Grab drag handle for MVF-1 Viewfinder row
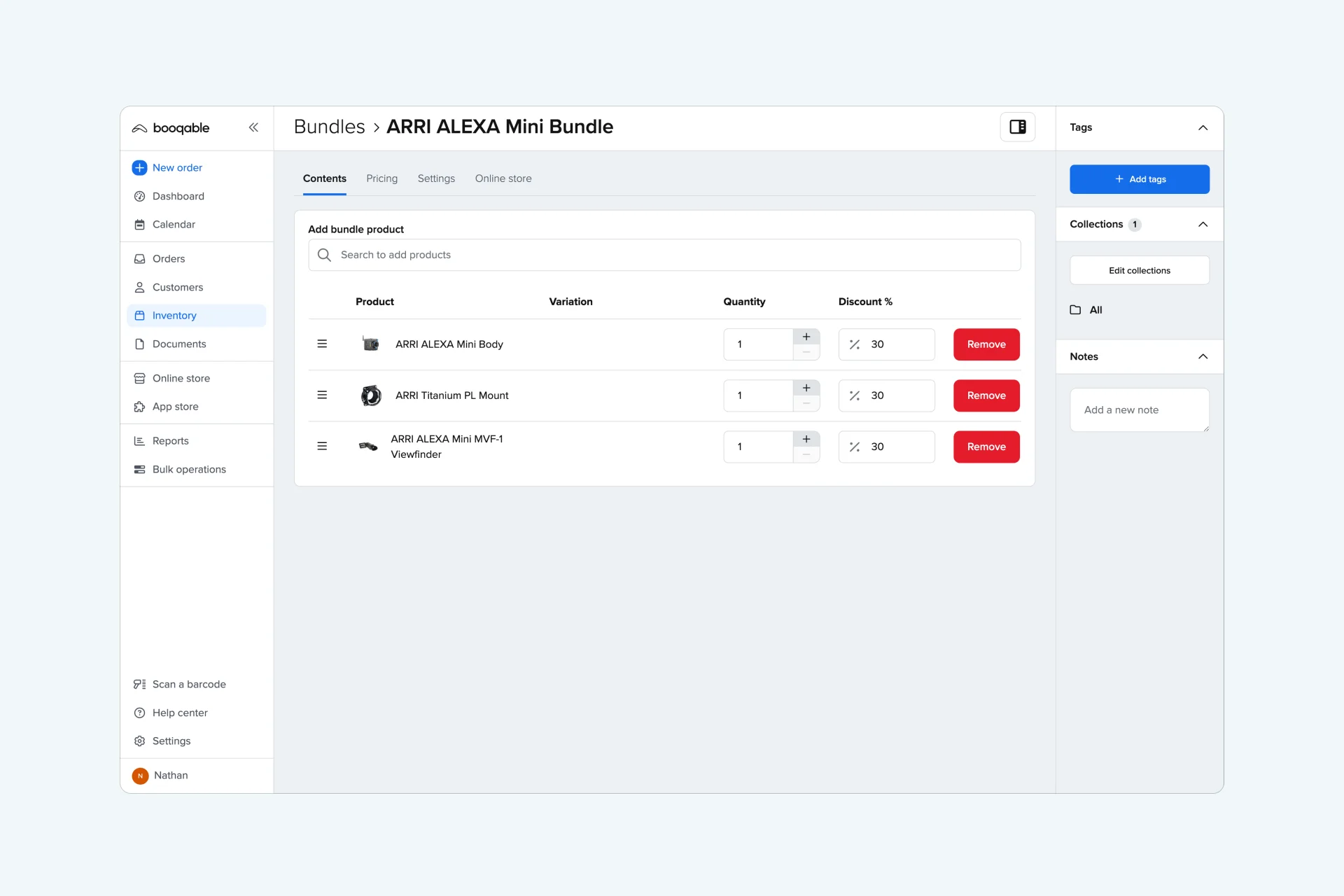 pos(322,447)
